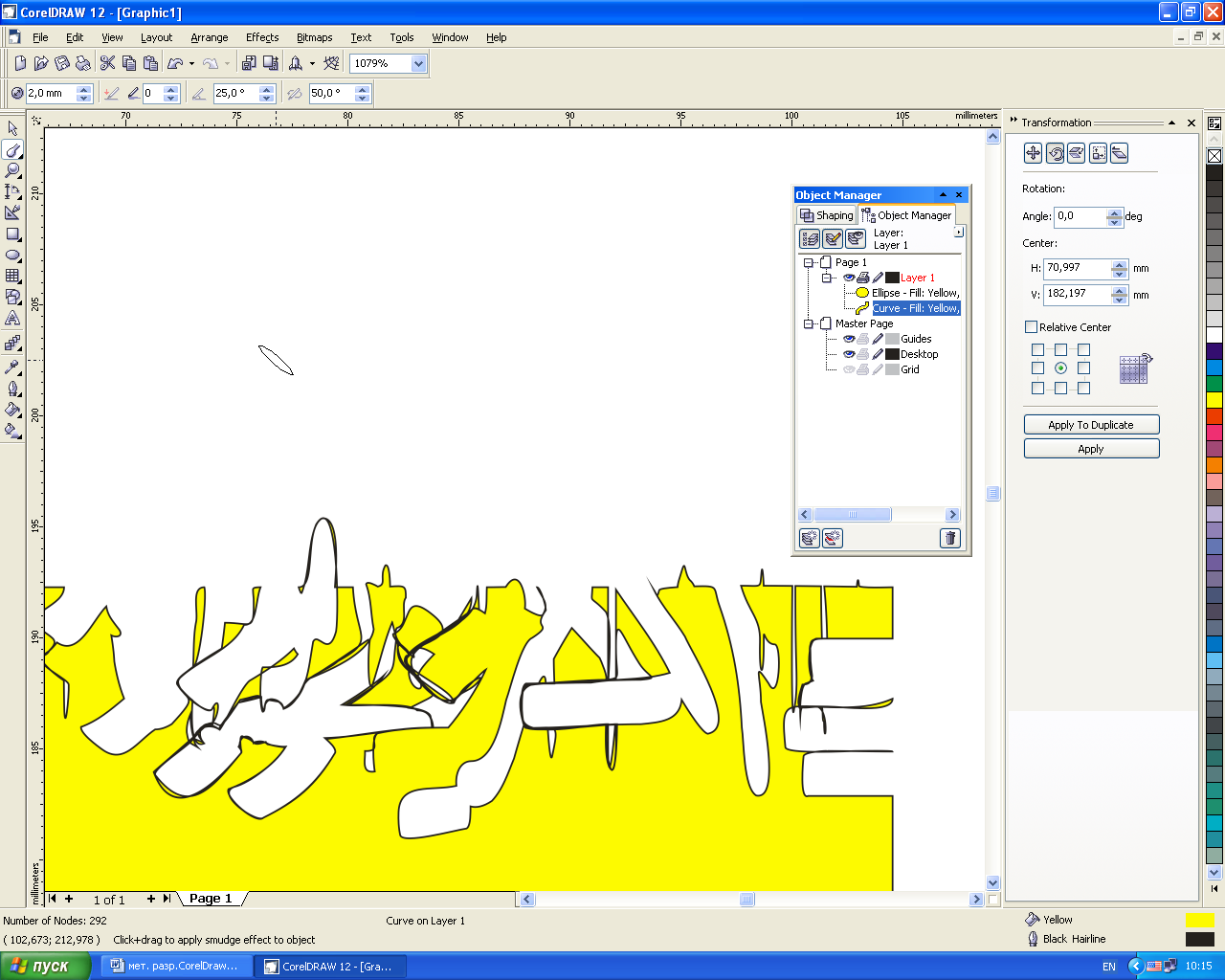Open Application Launcher dropdown arrow
The width and height of the screenshot is (1225, 980).
click(x=312, y=63)
